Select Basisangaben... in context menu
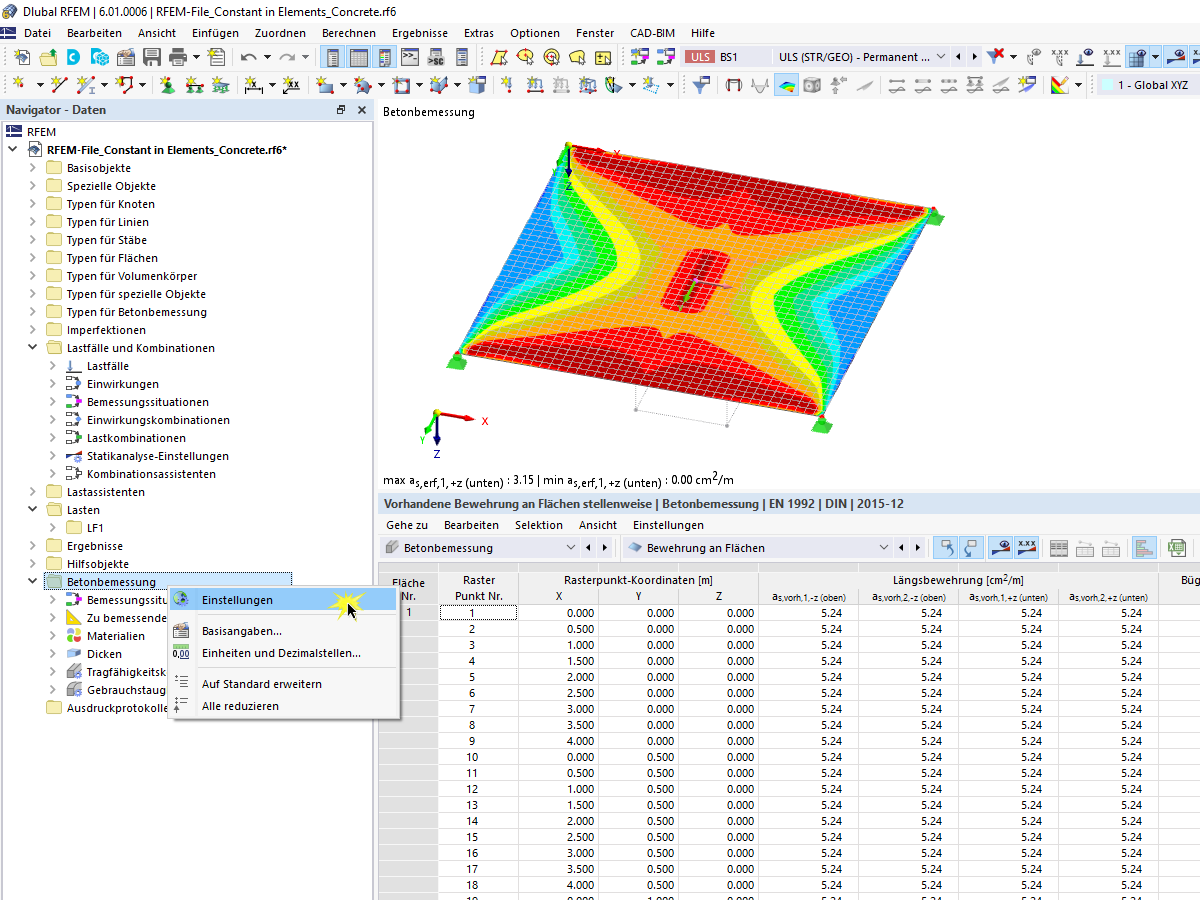The width and height of the screenshot is (1200, 900). [283, 631]
